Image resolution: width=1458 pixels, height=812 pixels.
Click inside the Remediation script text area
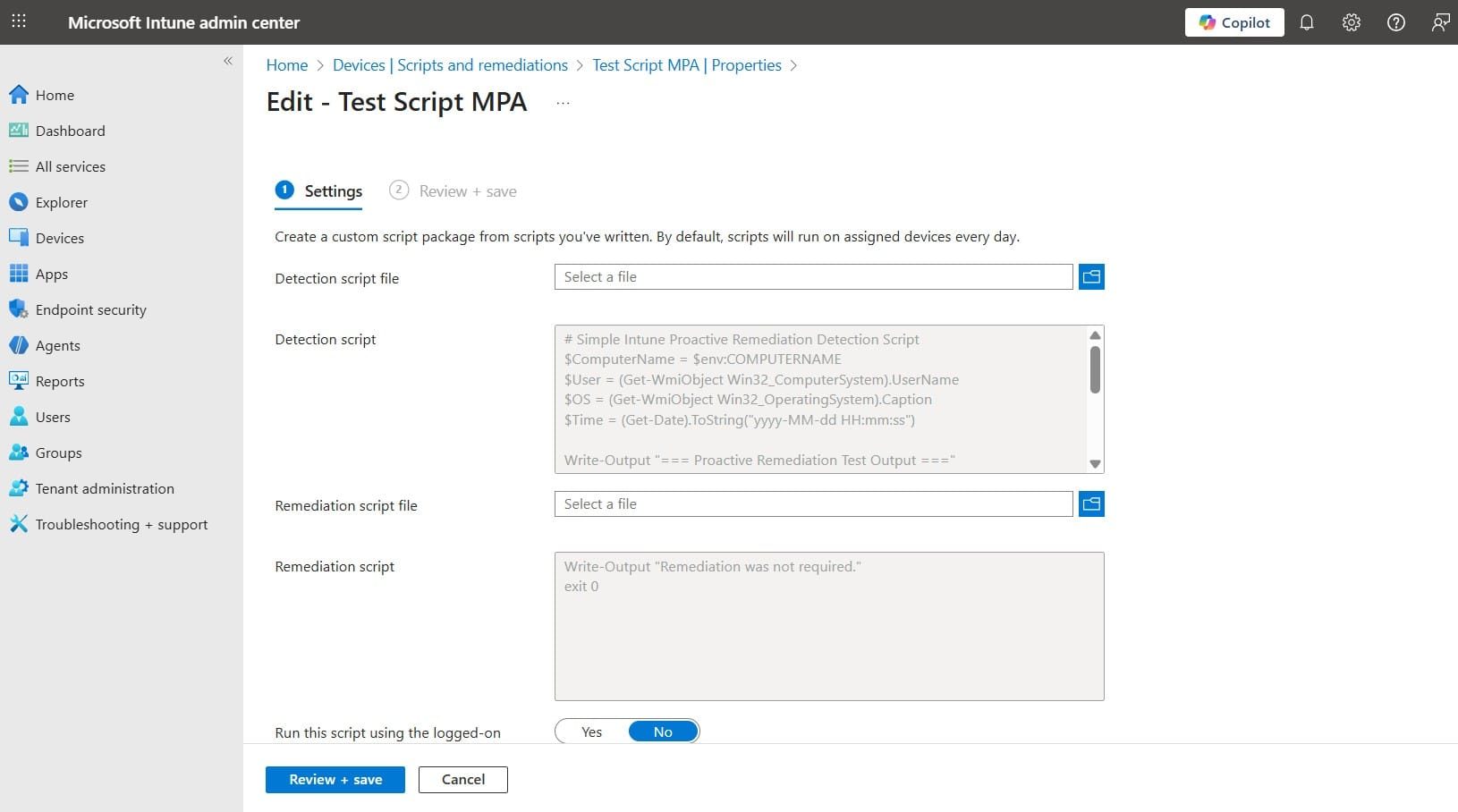pyautogui.click(x=829, y=626)
